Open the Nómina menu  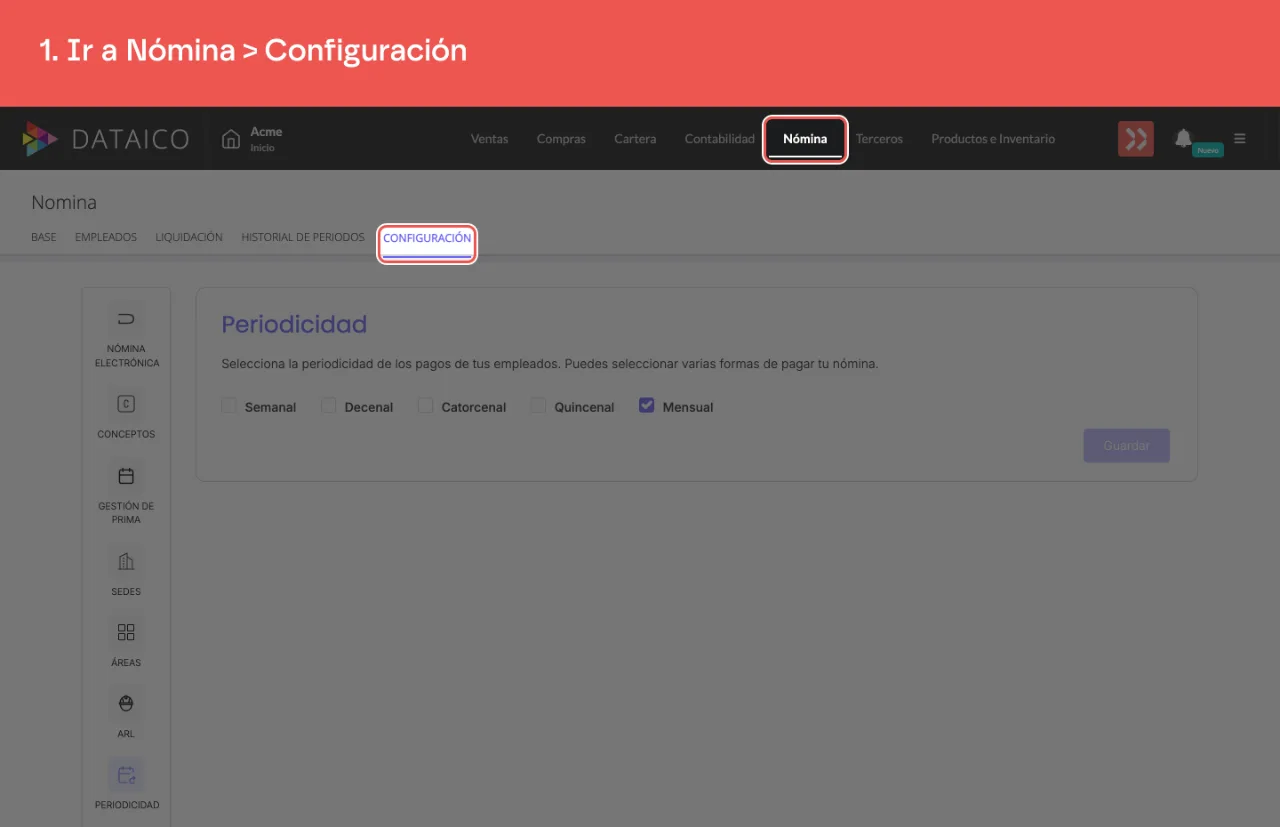click(805, 139)
